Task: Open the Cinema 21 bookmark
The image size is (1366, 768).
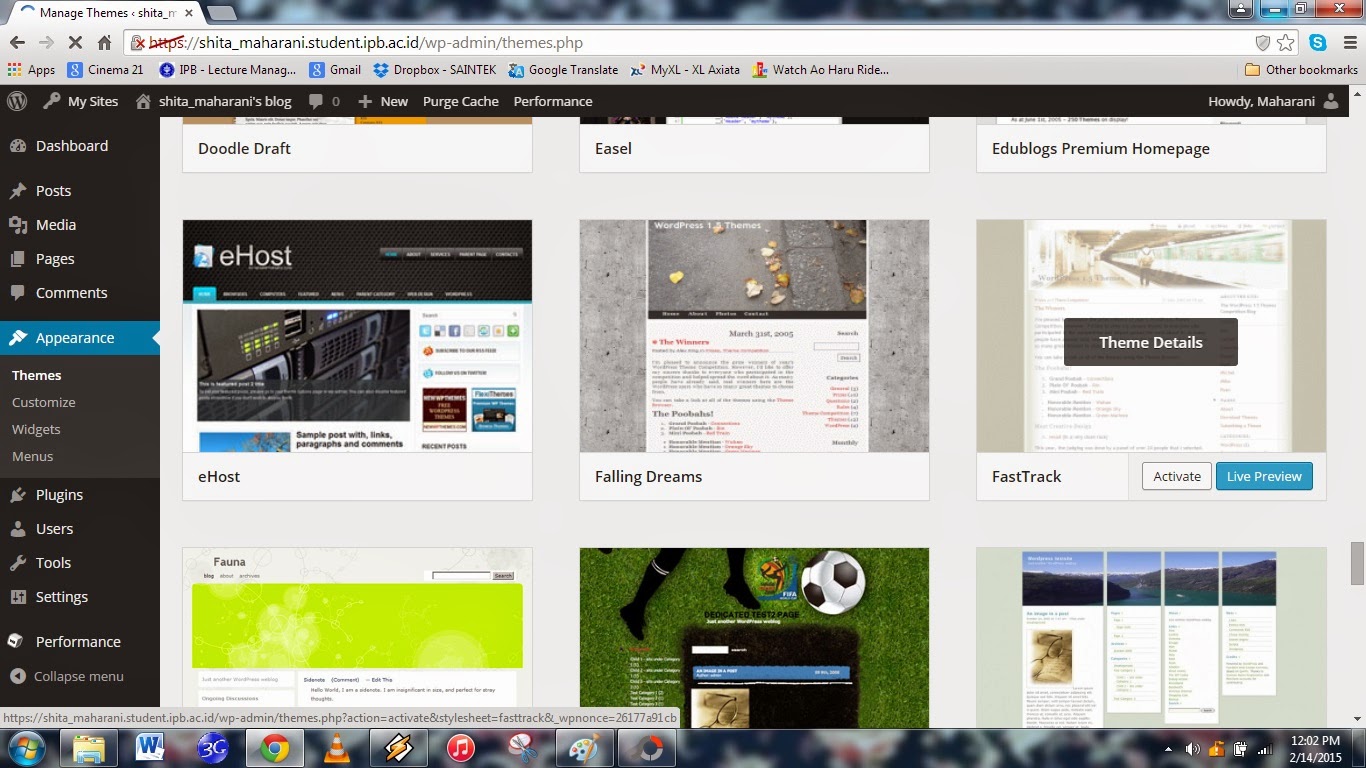Action: (x=106, y=70)
